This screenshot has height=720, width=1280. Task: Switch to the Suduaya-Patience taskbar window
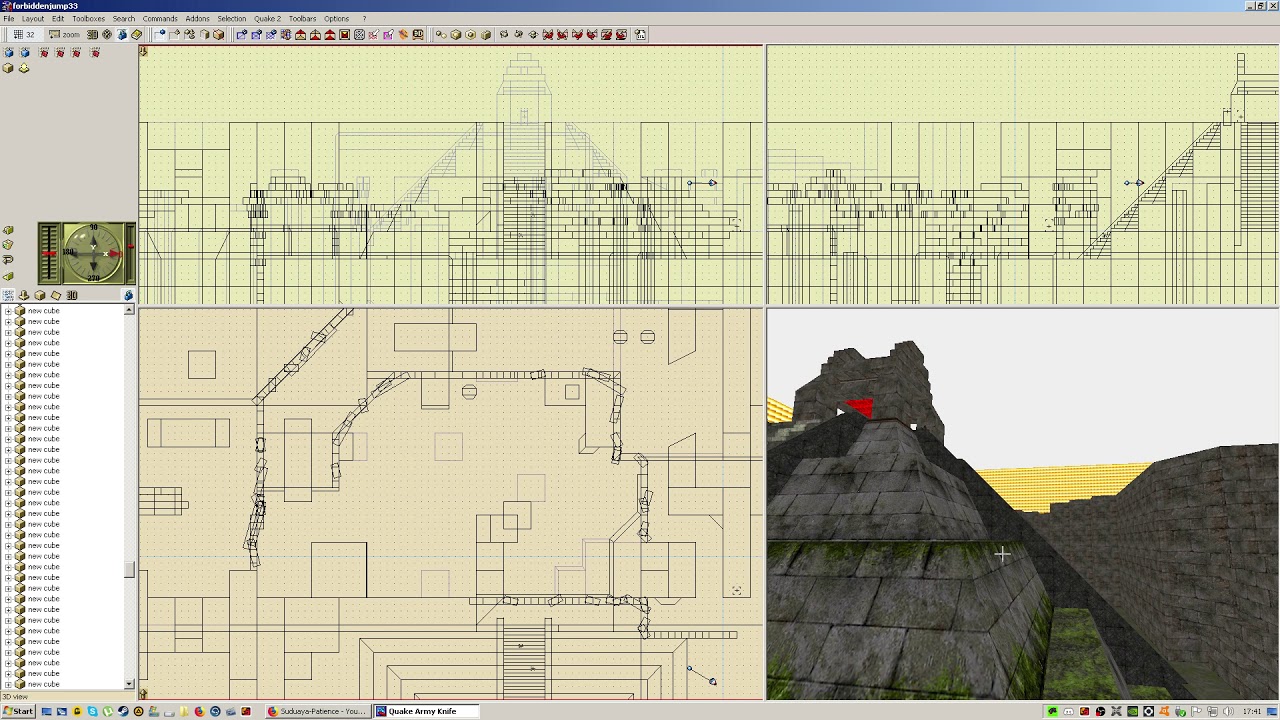click(318, 711)
